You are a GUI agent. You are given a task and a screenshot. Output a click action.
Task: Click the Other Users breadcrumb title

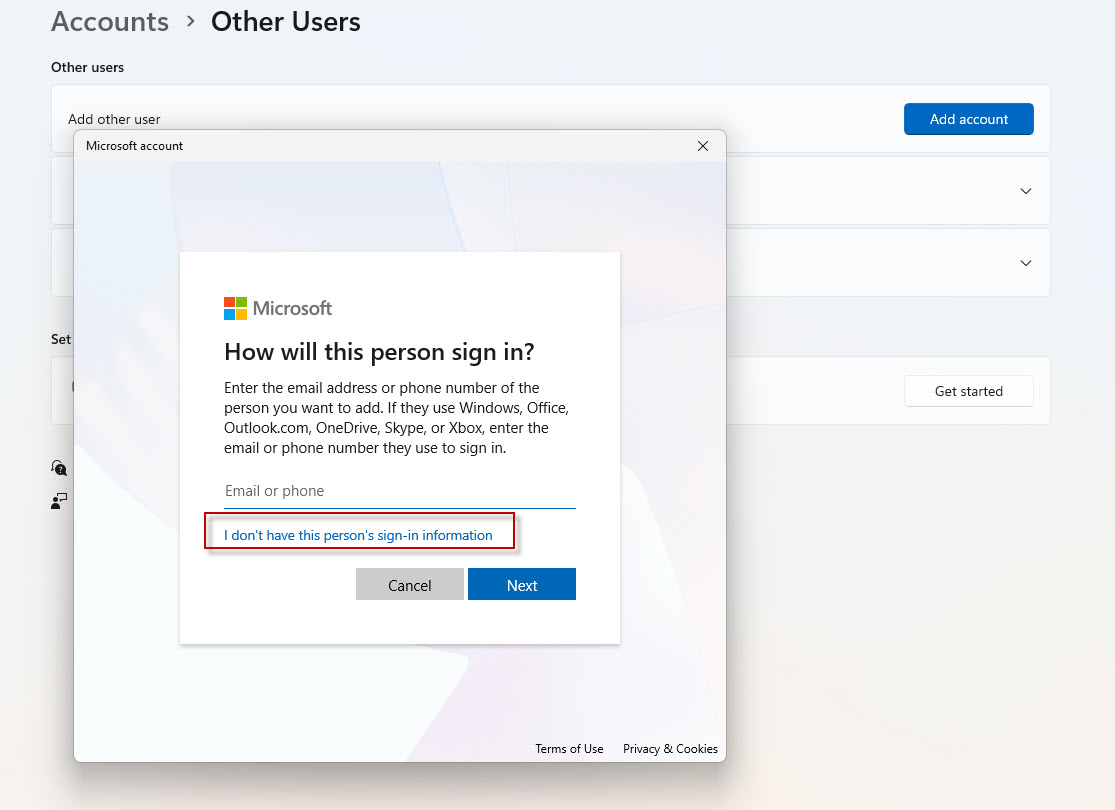click(x=286, y=21)
